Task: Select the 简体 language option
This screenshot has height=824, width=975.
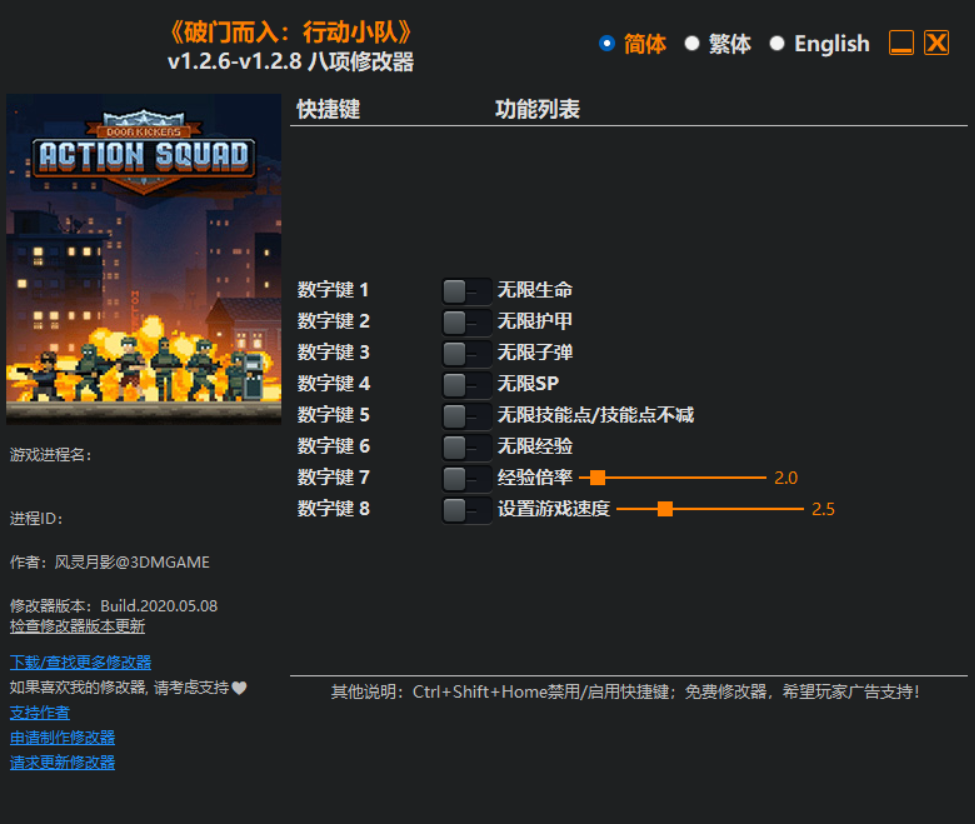Action: coord(607,44)
